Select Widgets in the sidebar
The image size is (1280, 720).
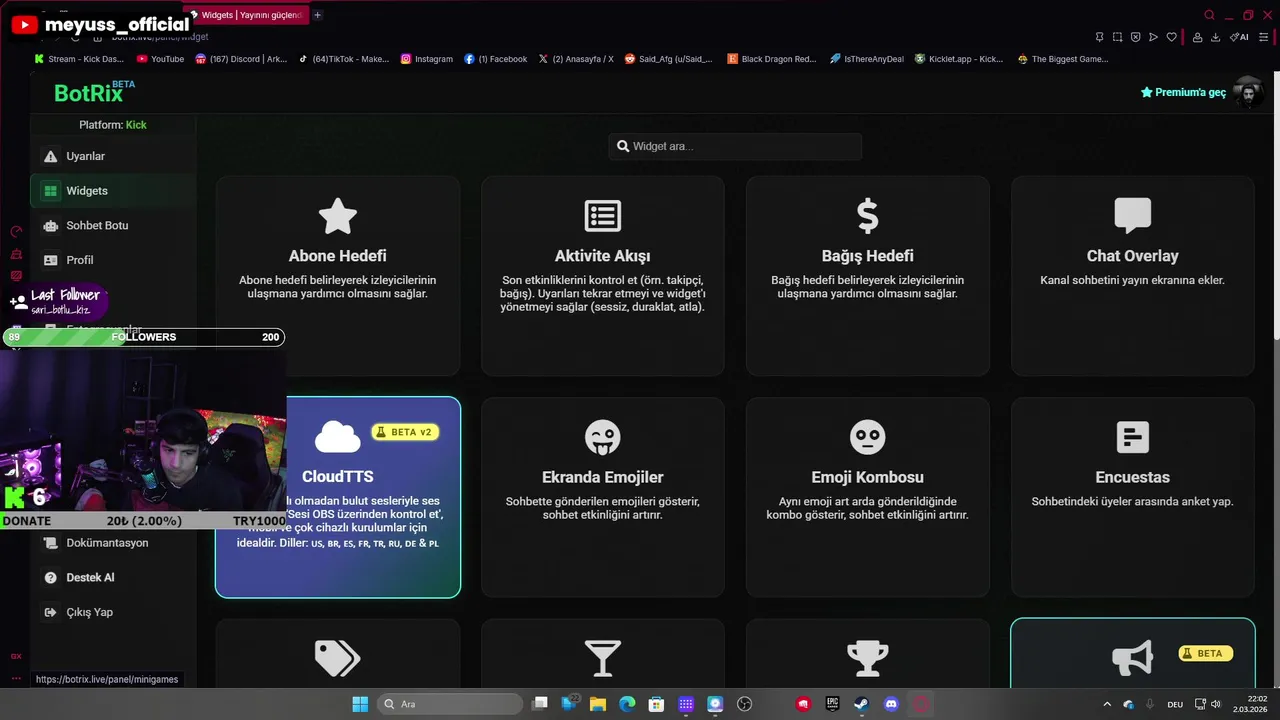(x=113, y=191)
